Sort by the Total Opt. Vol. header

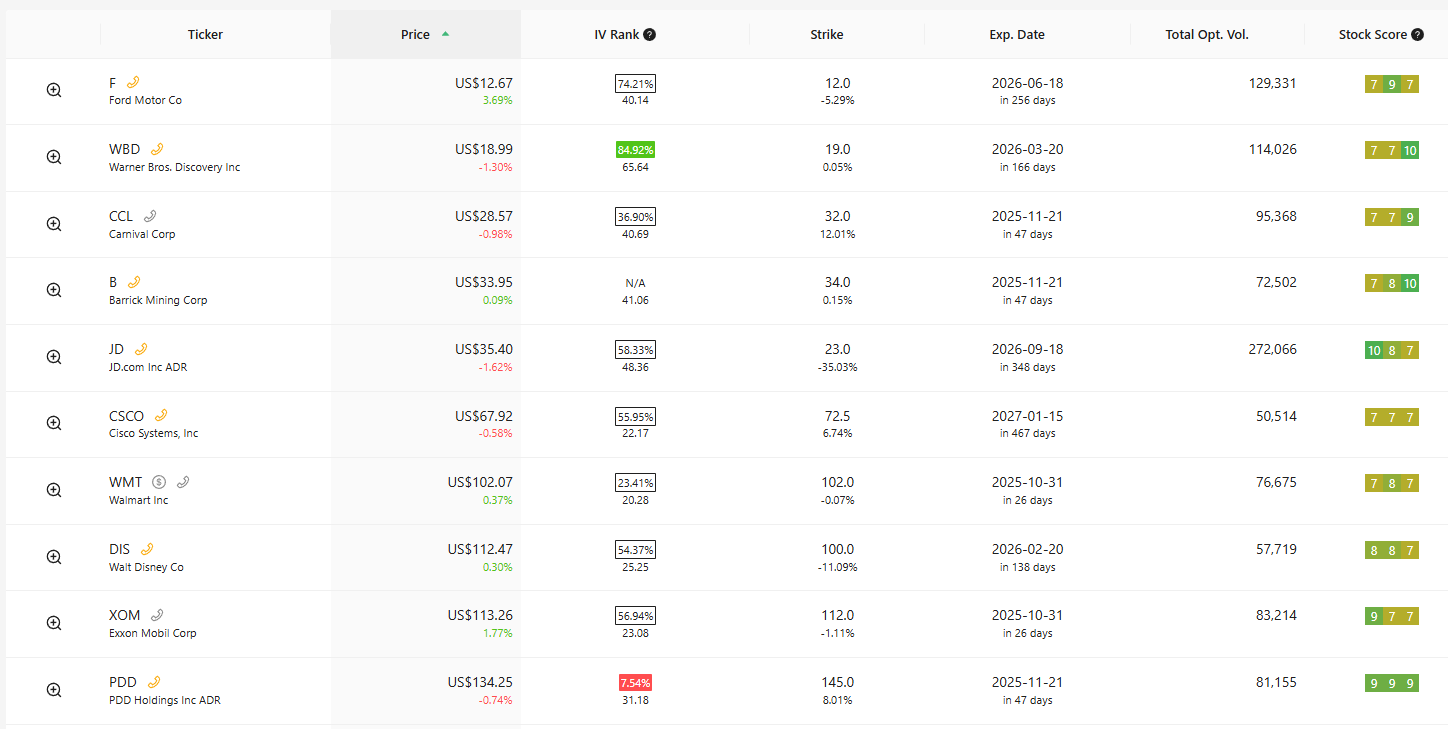1206,35
